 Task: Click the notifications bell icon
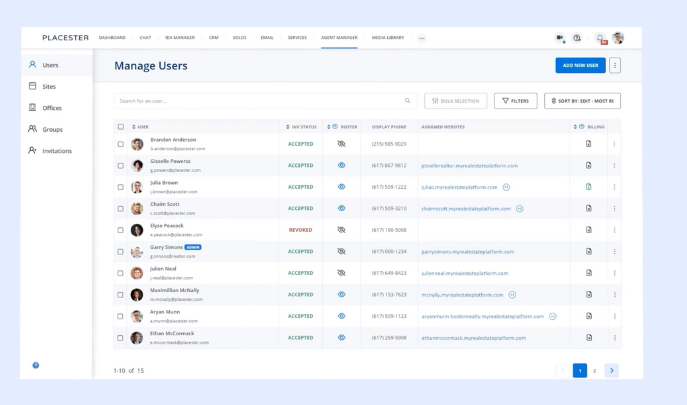600,38
